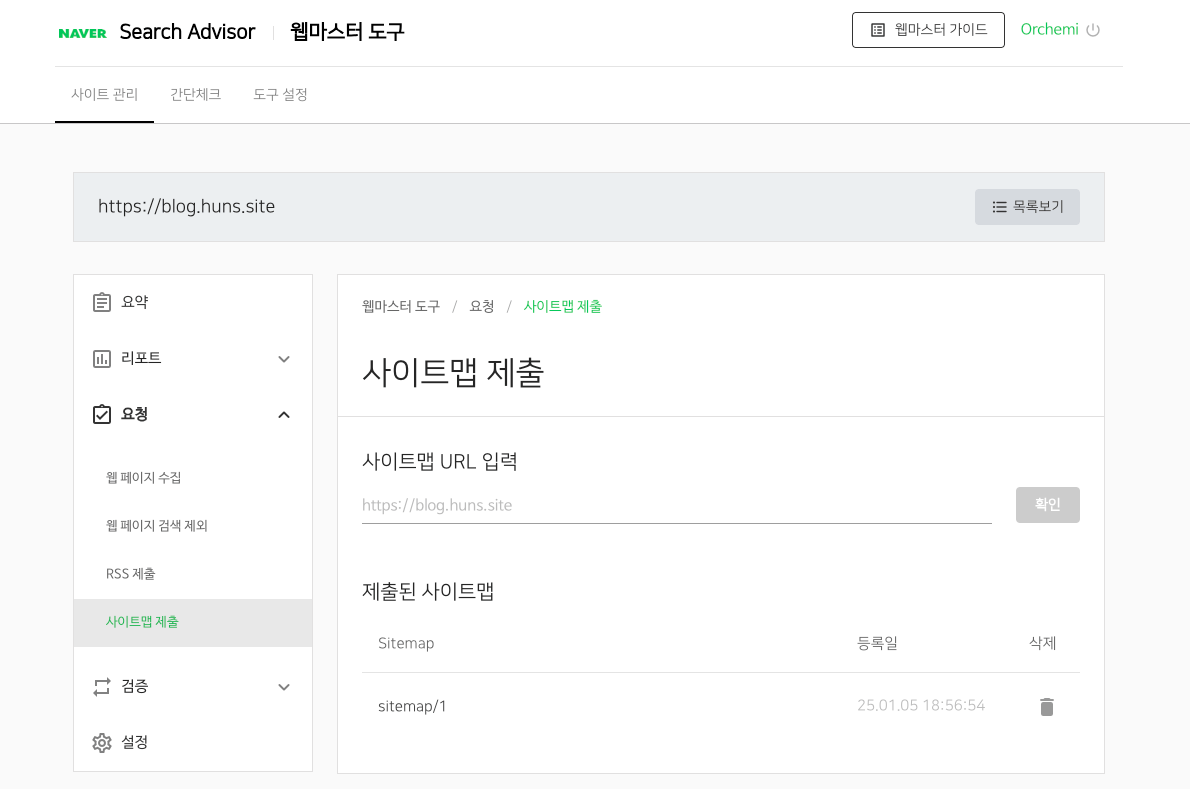Click the 목록보기 button

1028,207
